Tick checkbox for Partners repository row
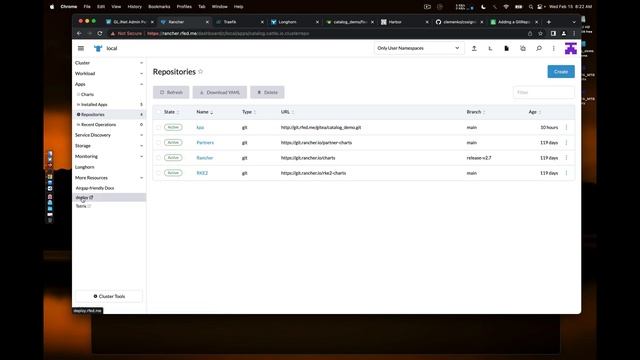640x360 pixels. [x=158, y=142]
